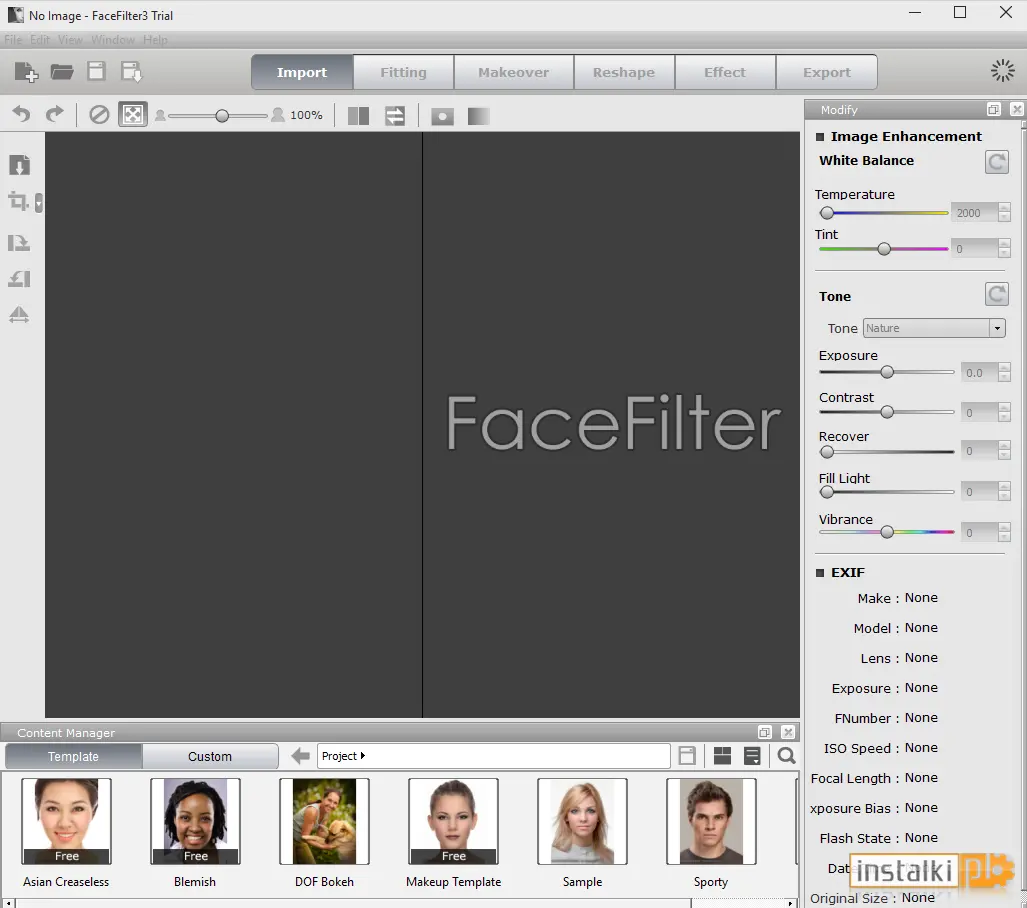Screen dimensions: 1027x908
Task: Close the Content Manager panel
Action: pyautogui.click(x=788, y=732)
